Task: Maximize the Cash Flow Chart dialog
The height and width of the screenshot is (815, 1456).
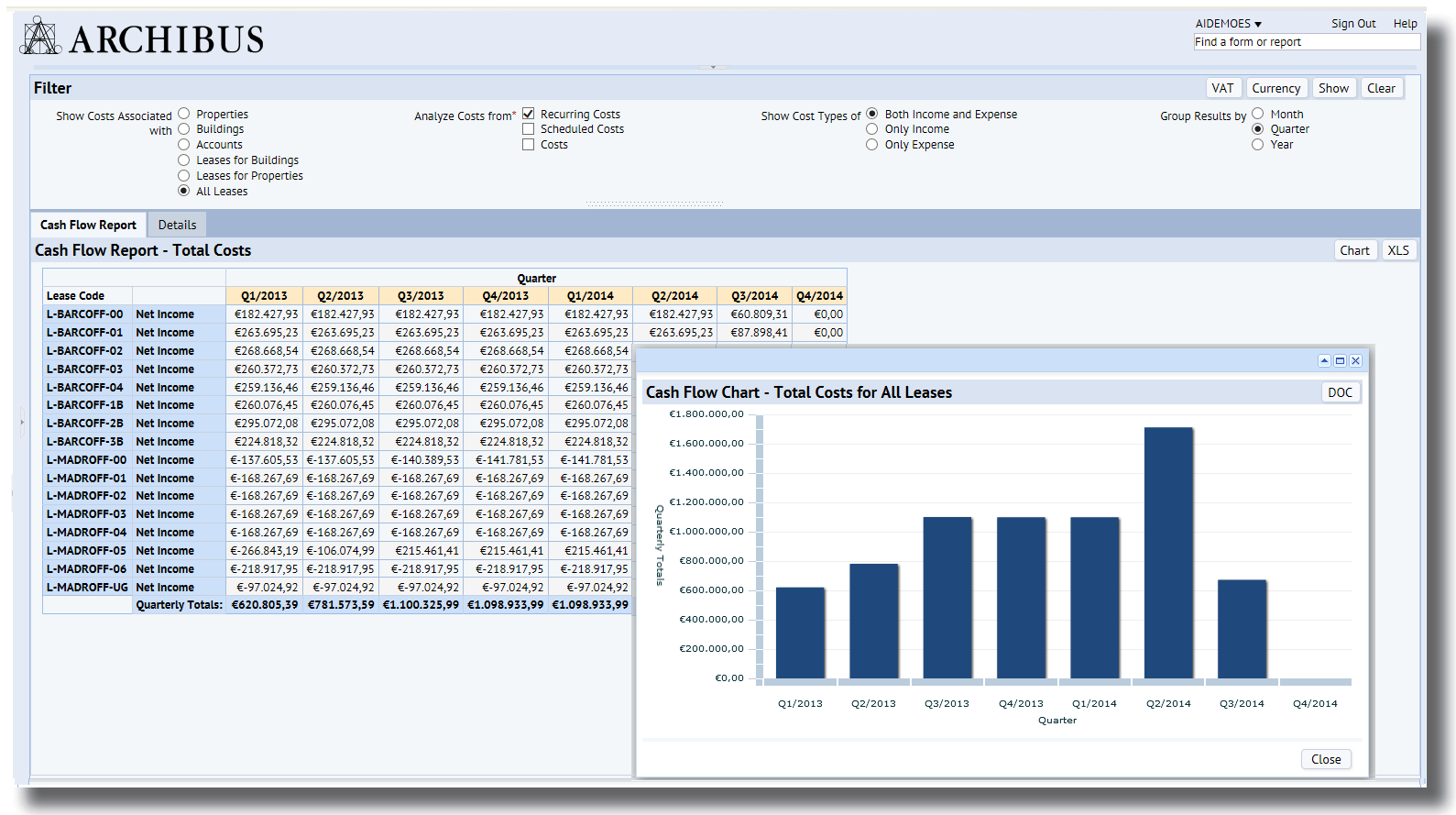Action: click(1340, 361)
